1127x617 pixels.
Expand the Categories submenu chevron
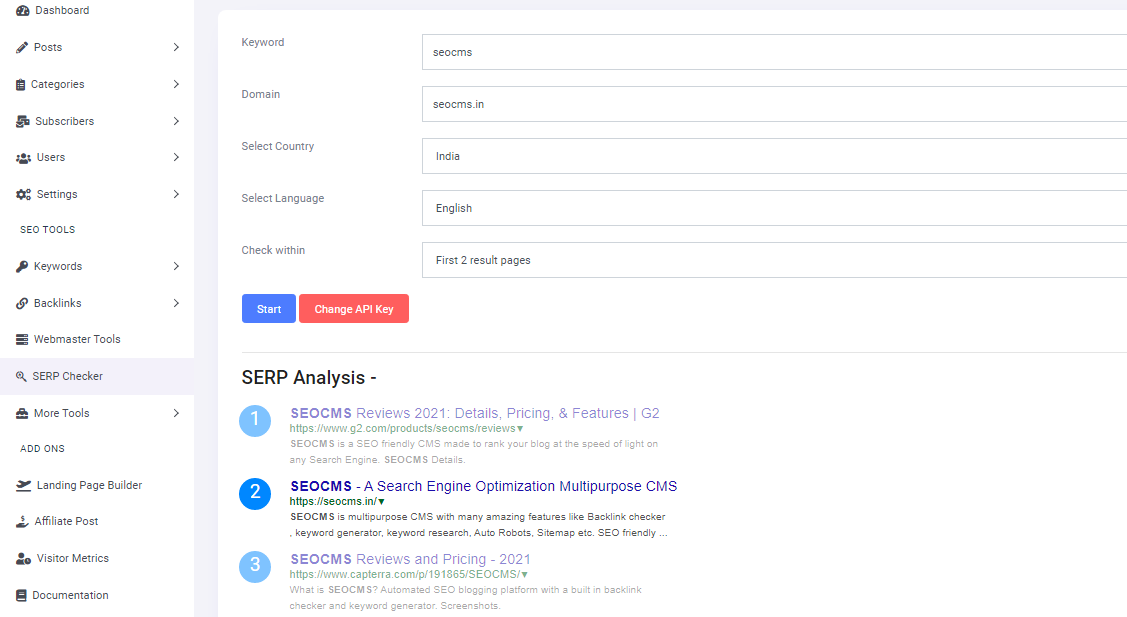[176, 84]
